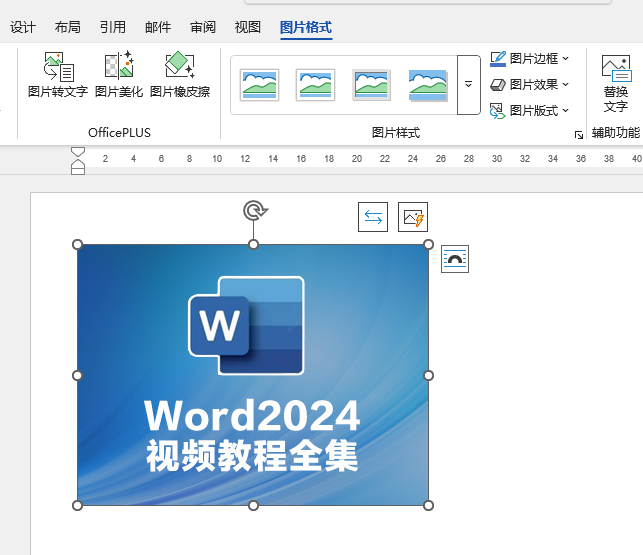Click the bottom-middle resize handle of picture
This screenshot has height=555, width=643.
tap(253, 505)
